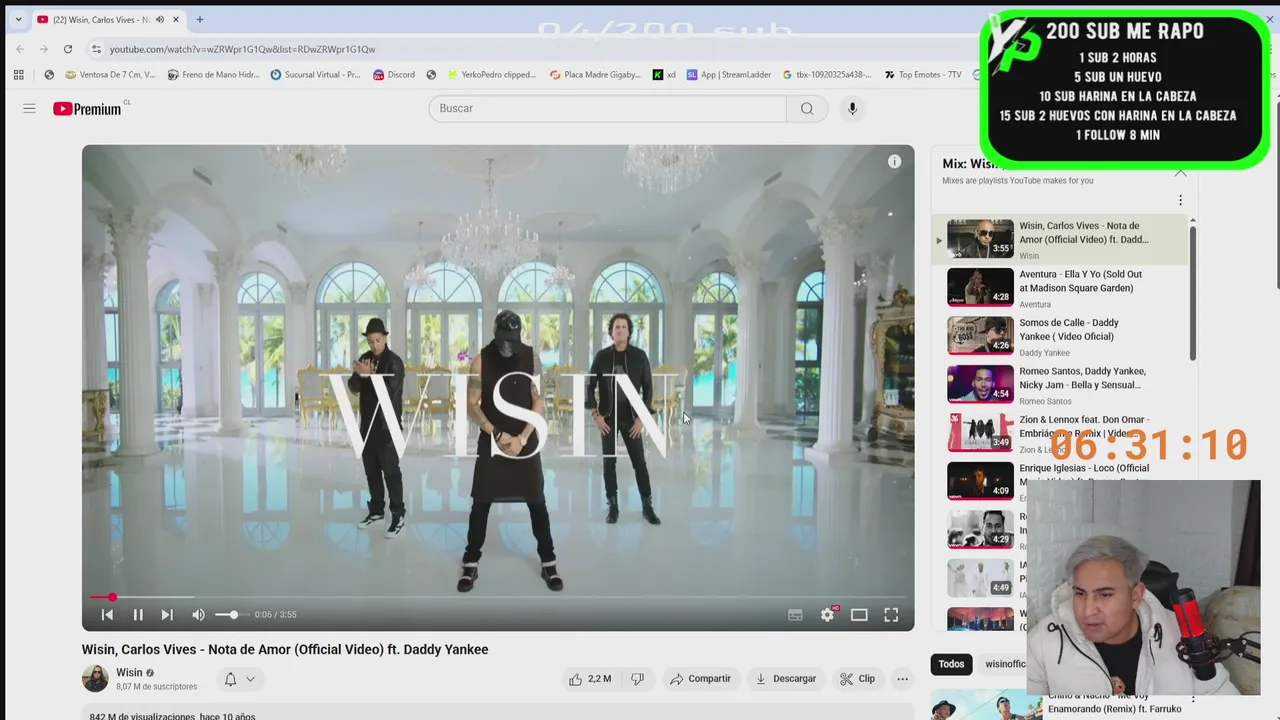Skip to the next video

point(167,615)
